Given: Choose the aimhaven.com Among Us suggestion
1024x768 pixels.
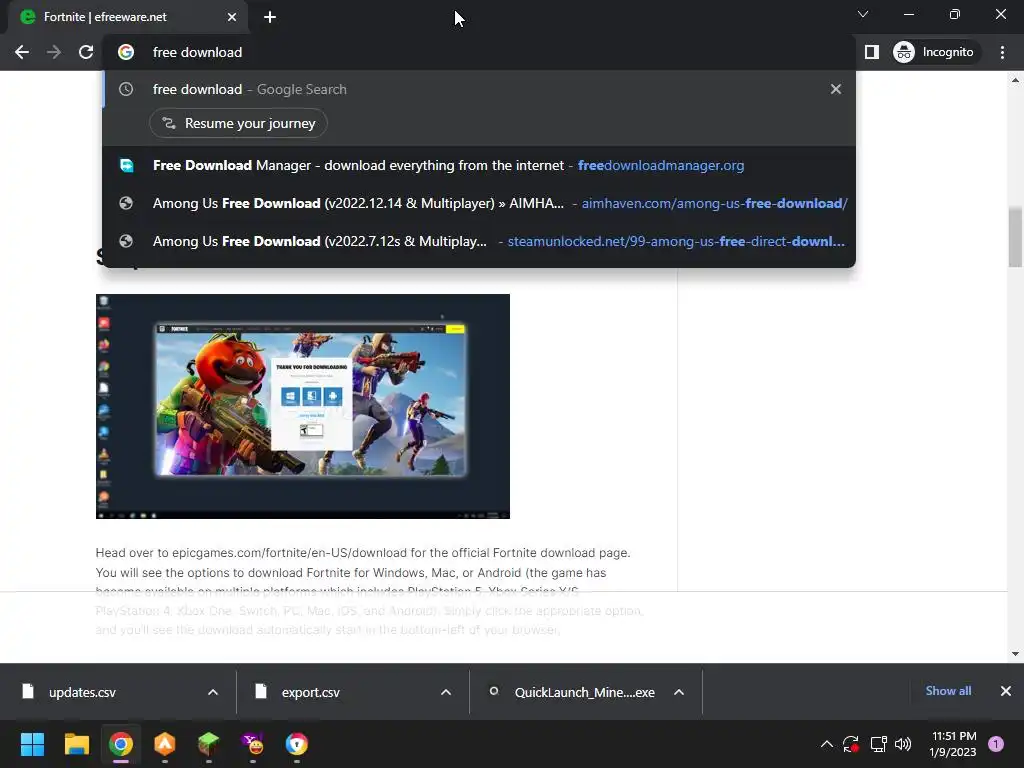Looking at the screenshot, I should pos(479,204).
